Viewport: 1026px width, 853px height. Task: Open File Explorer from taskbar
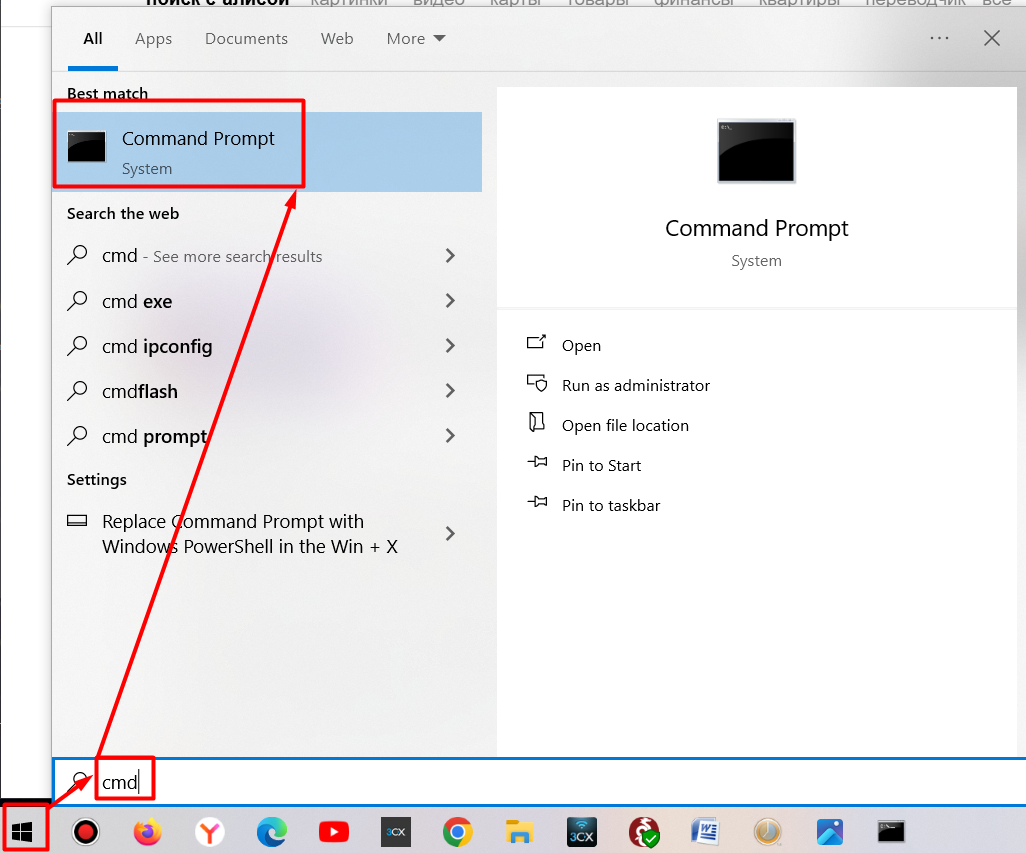519,831
